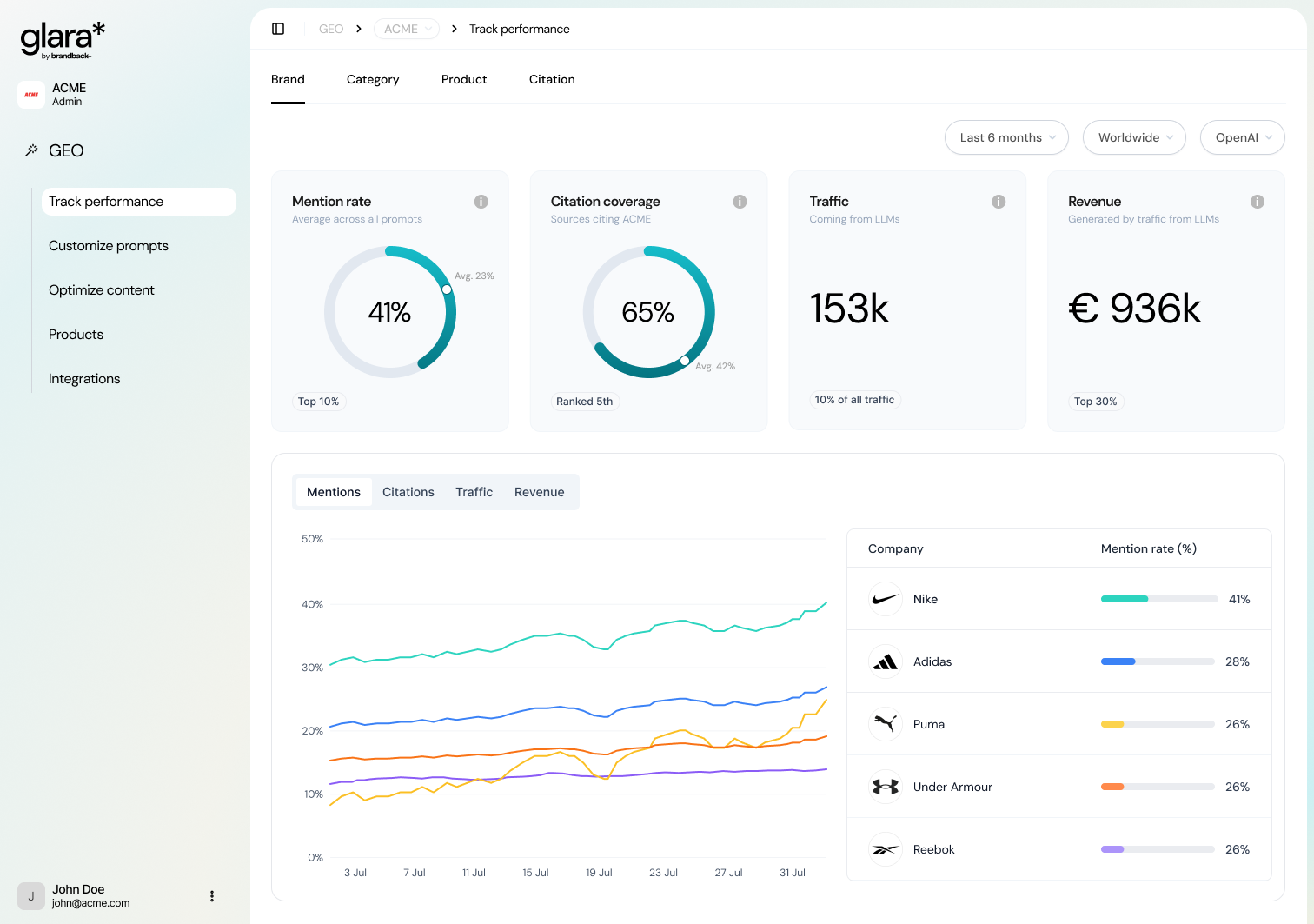
Task: Click the 41% mention rate donut
Action: [390, 312]
